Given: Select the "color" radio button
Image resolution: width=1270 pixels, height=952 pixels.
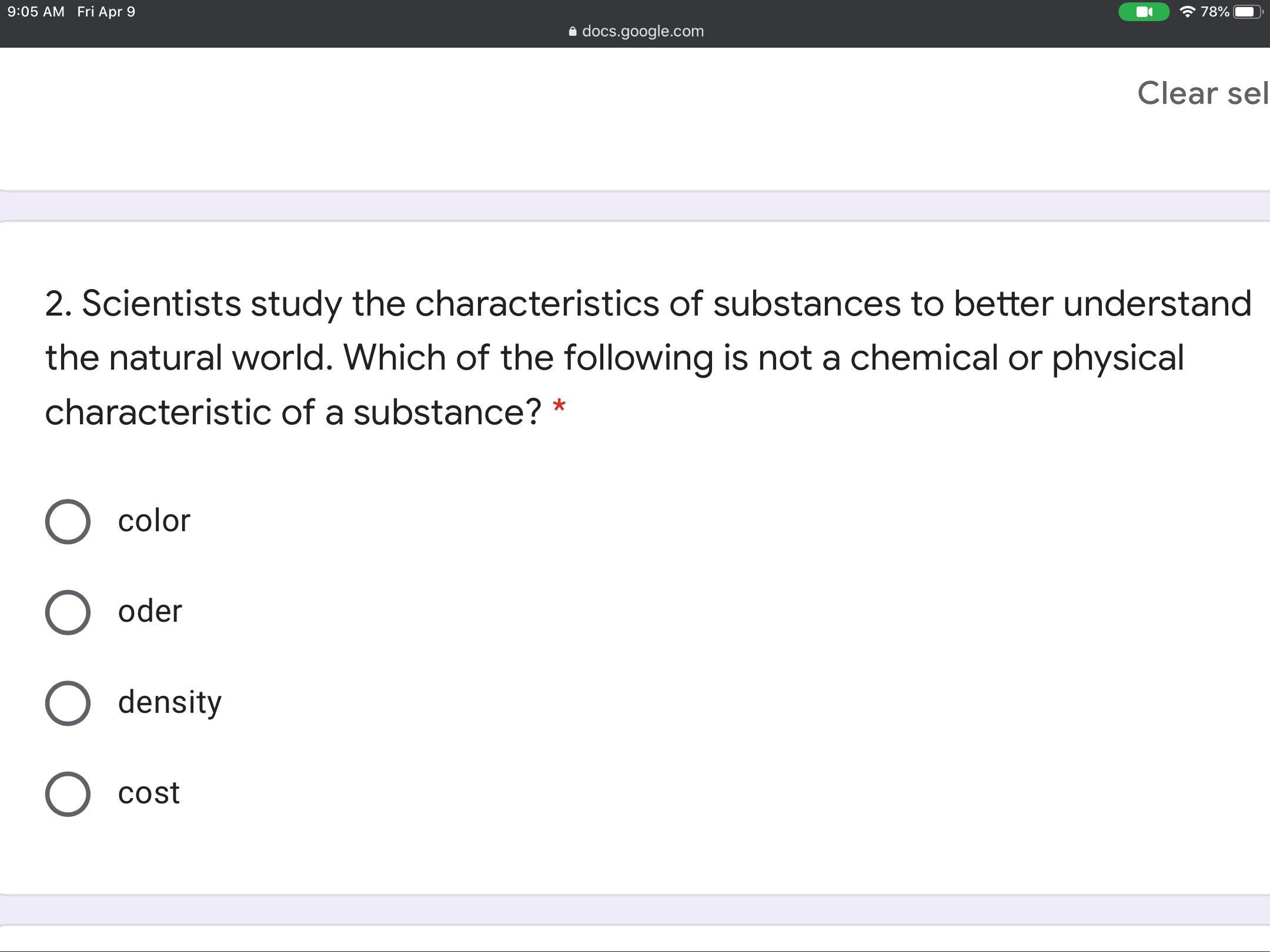Looking at the screenshot, I should coord(68,521).
